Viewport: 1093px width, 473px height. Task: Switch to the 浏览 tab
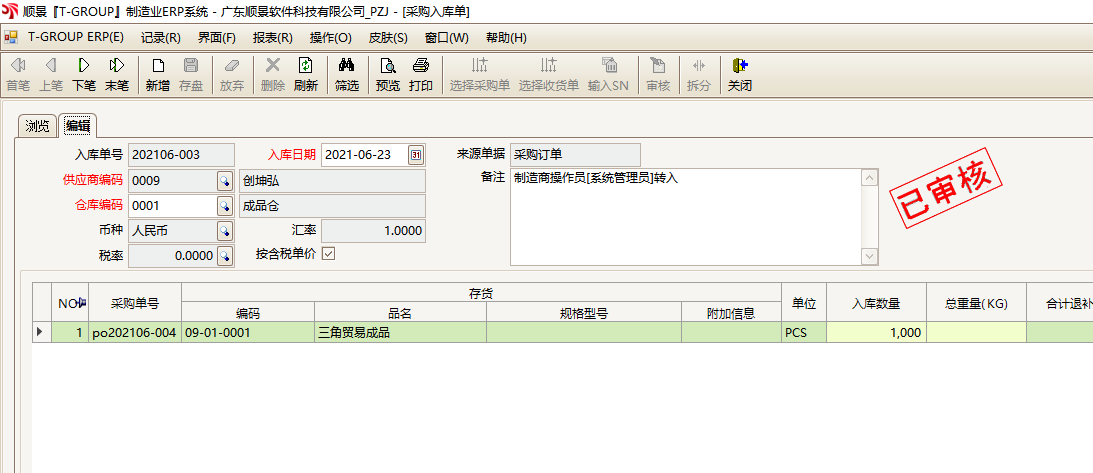38,126
